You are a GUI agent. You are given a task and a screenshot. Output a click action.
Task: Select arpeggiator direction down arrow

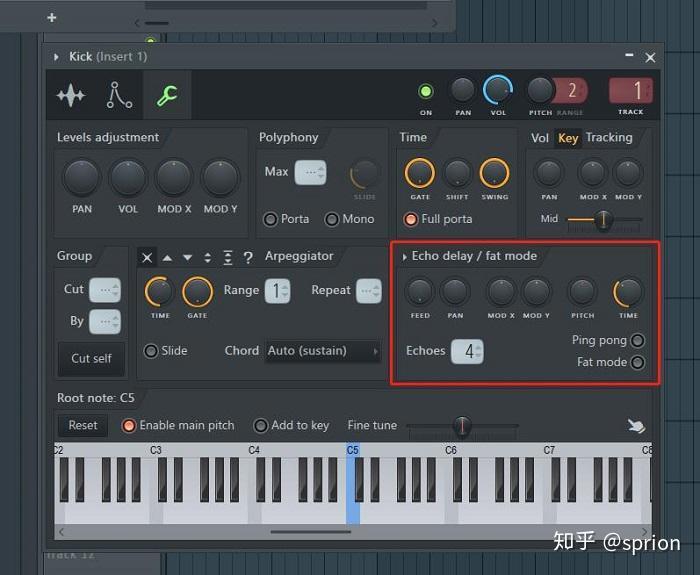pyautogui.click(x=188, y=258)
